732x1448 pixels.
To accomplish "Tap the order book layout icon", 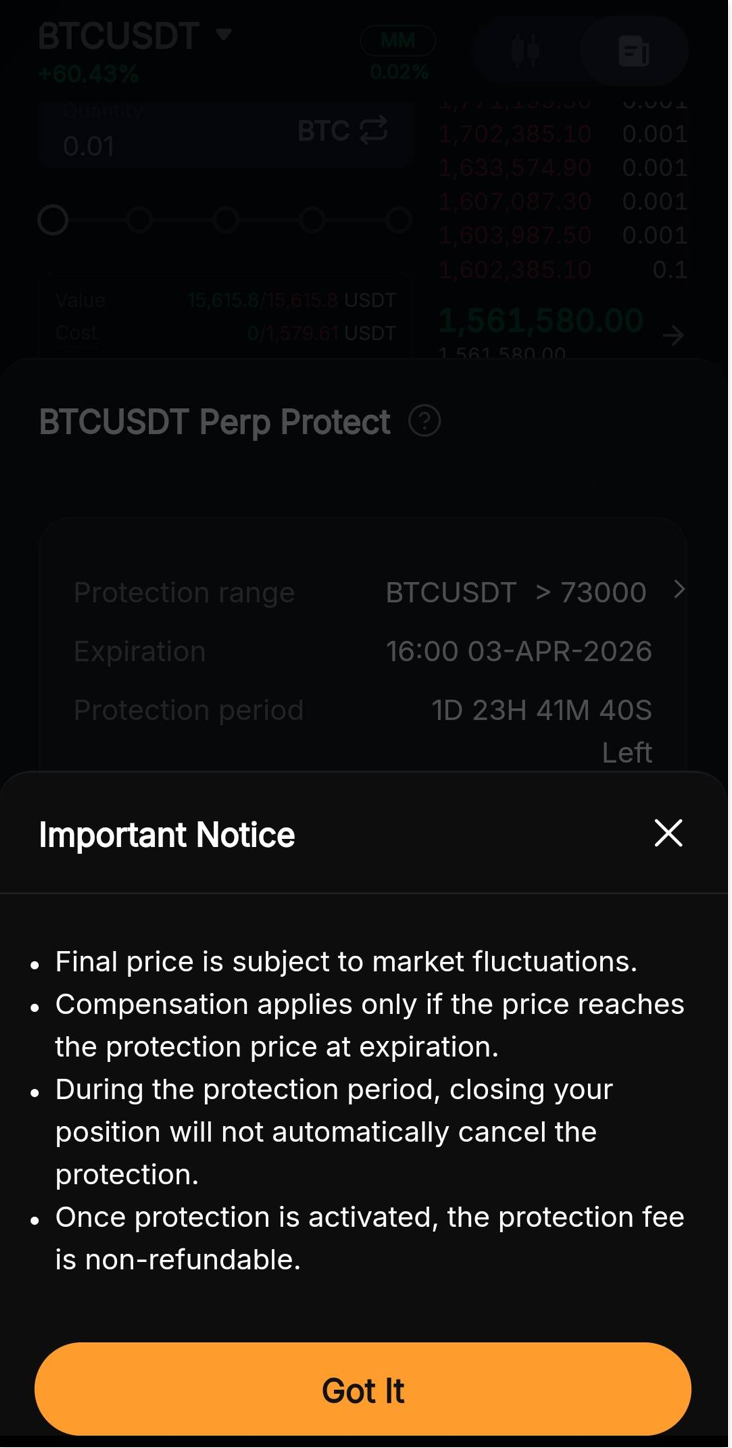I will (x=634, y=50).
